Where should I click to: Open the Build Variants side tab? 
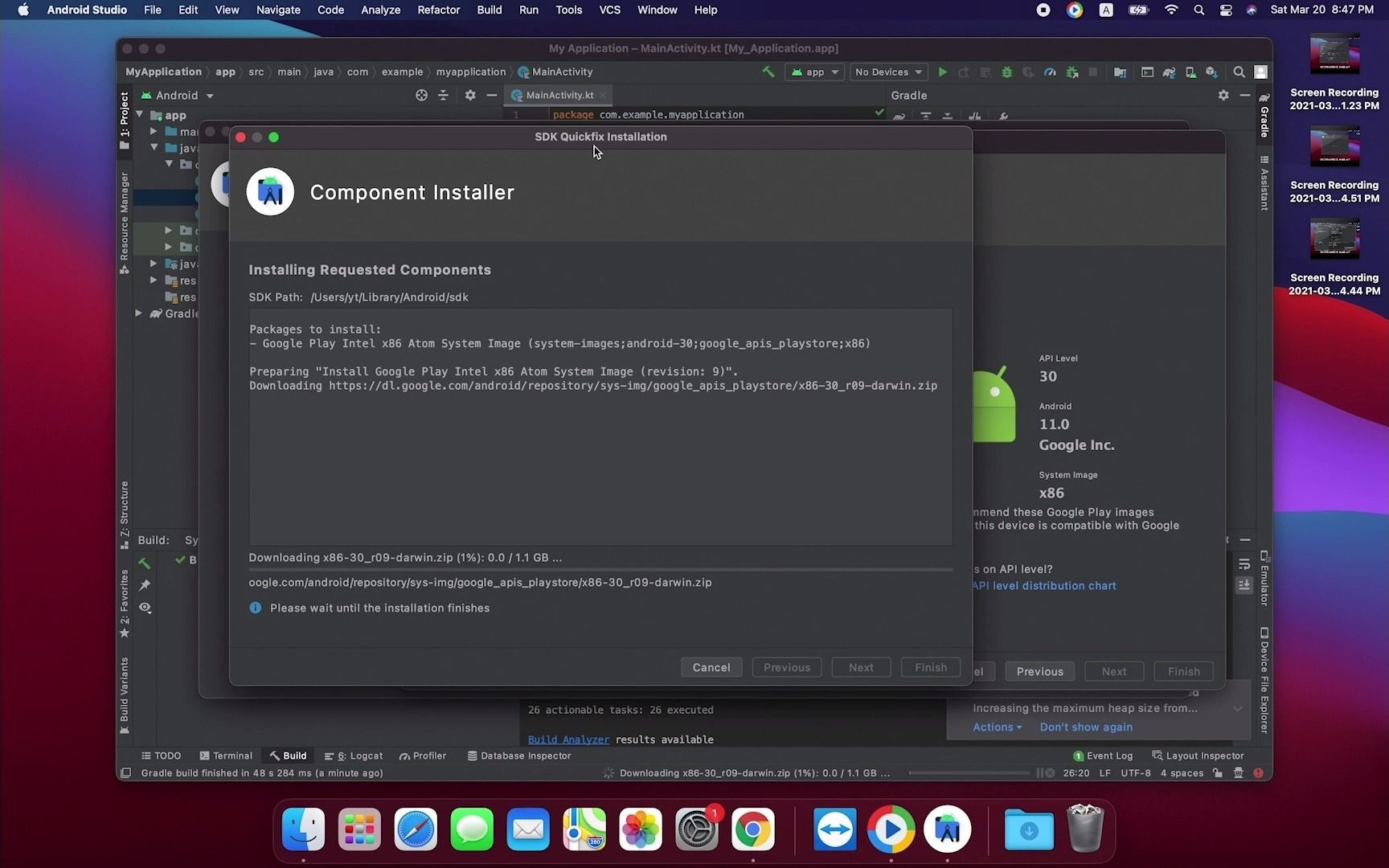coord(124,695)
